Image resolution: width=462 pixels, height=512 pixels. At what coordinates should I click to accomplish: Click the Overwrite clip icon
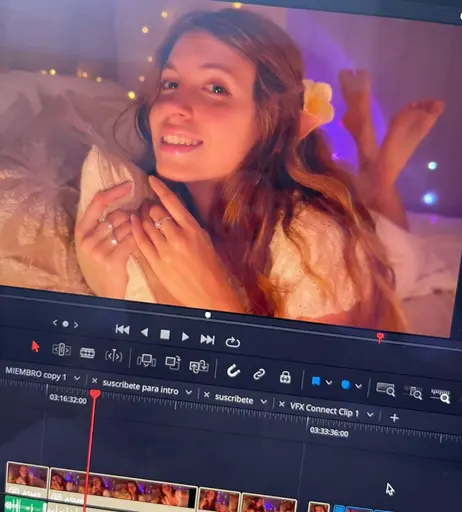point(173,363)
